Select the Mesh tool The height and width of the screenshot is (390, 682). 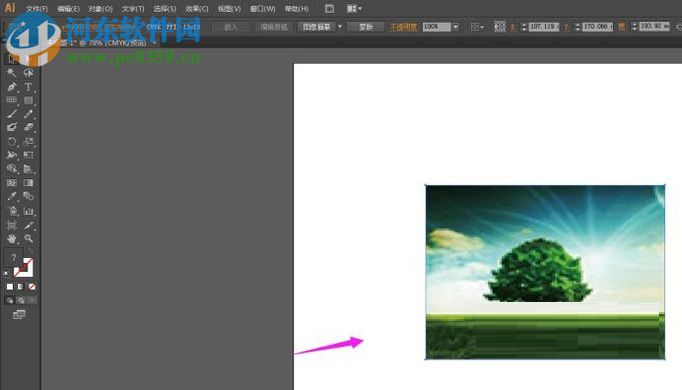point(12,183)
